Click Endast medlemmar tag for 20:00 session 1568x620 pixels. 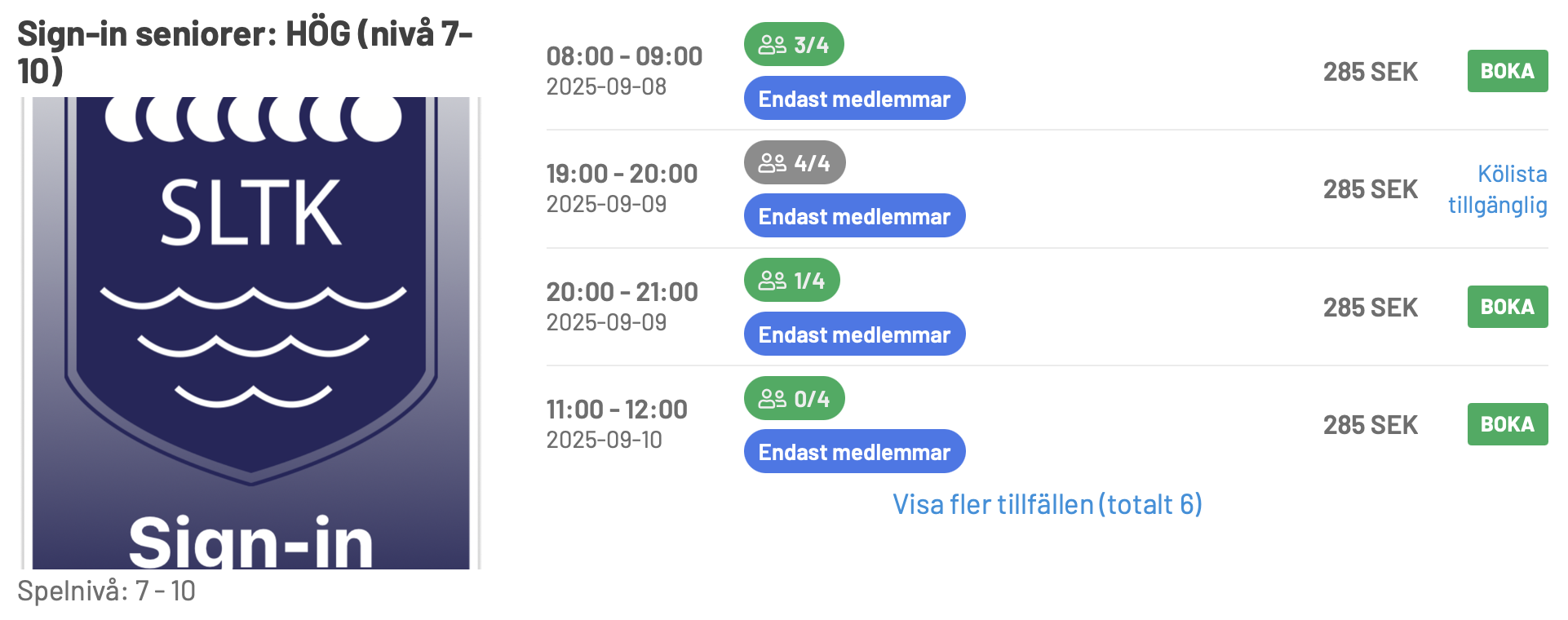tap(854, 334)
